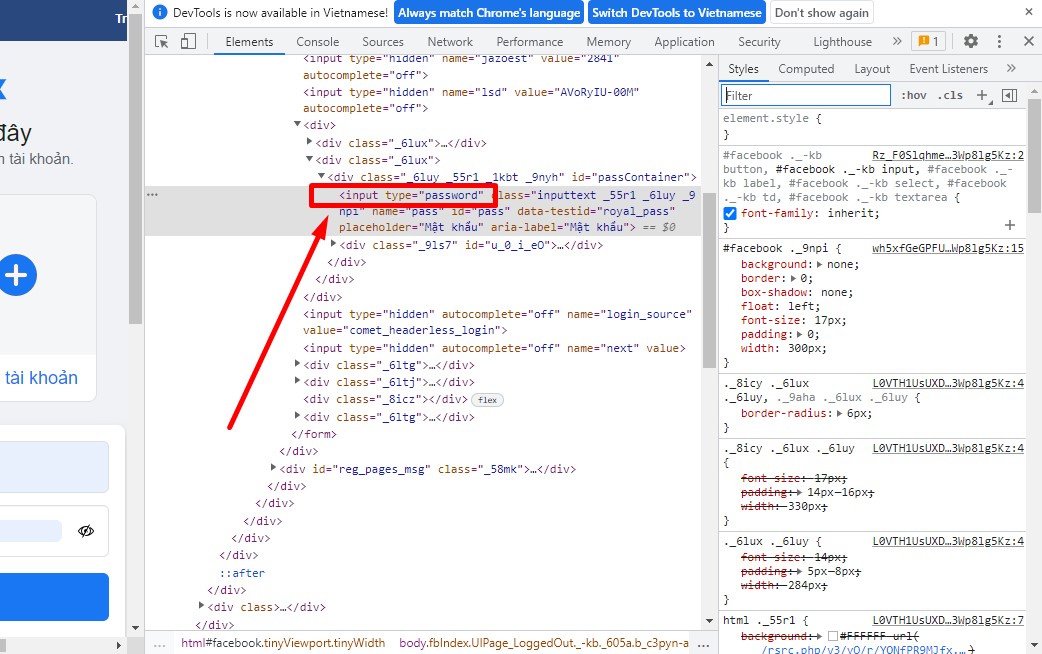Select the Styles sub-tab
This screenshot has height=654, width=1042.
tap(743, 68)
